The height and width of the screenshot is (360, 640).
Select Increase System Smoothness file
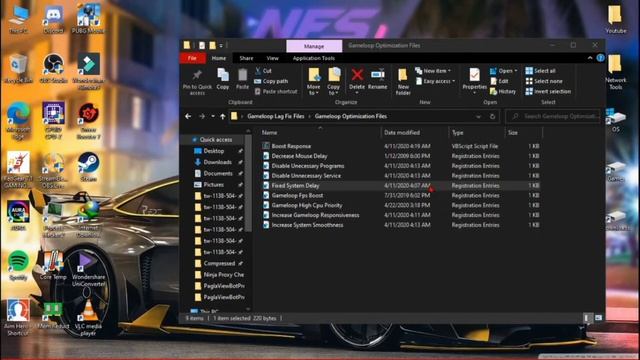[x=307, y=225]
